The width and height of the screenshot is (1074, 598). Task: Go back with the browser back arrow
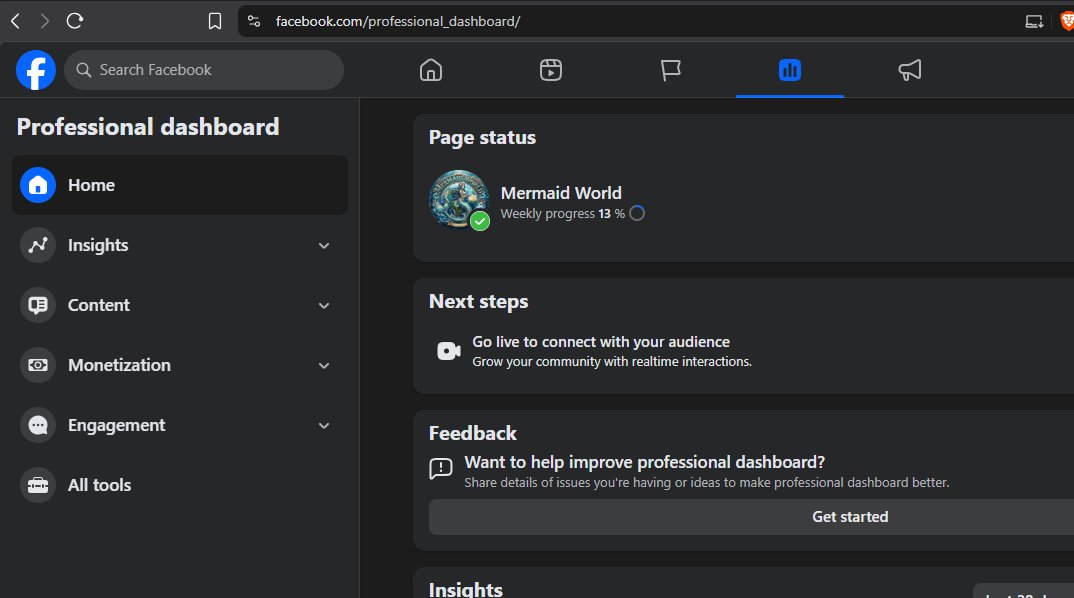(15, 21)
